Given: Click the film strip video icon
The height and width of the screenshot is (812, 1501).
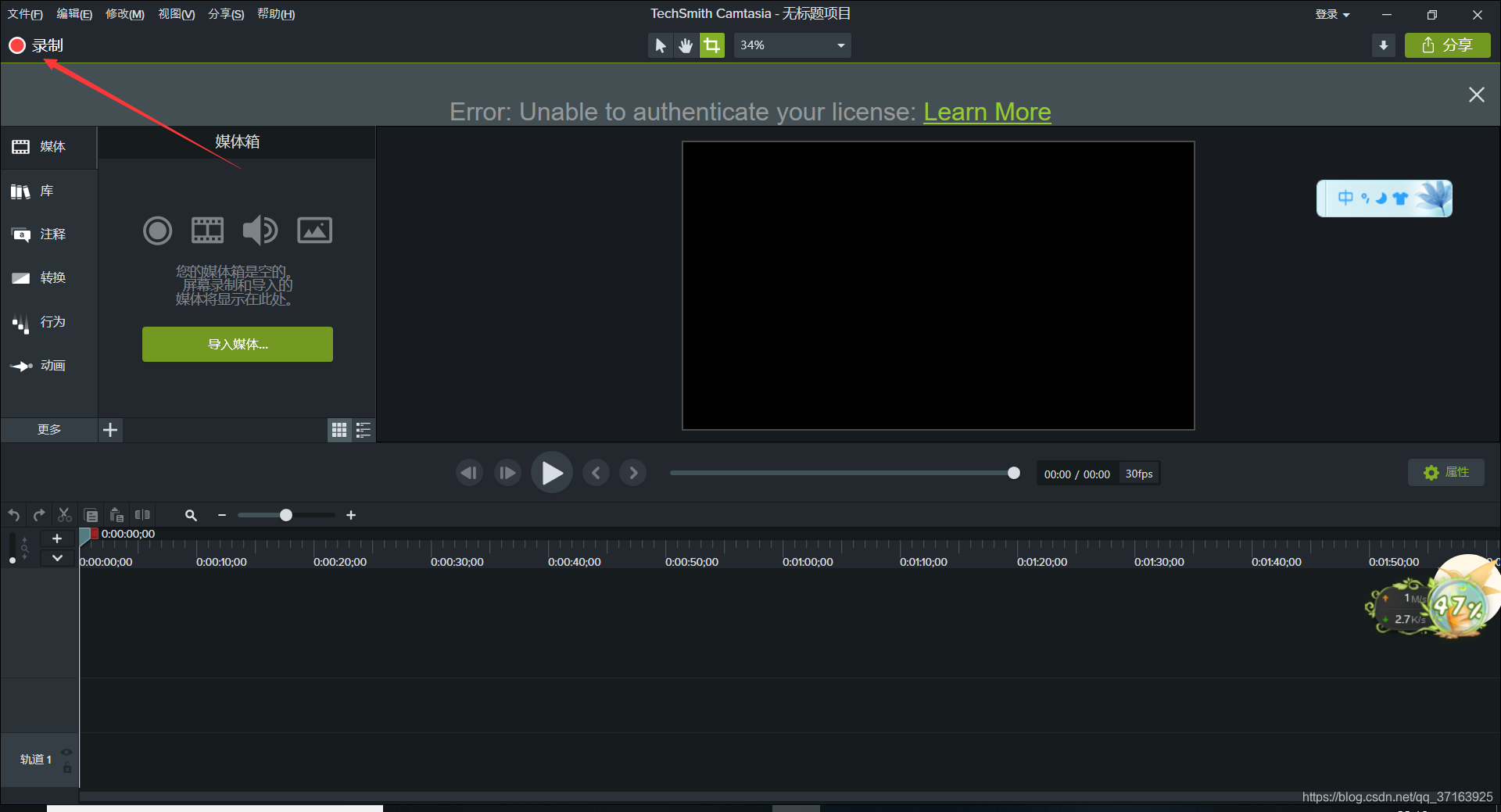Looking at the screenshot, I should tap(208, 231).
